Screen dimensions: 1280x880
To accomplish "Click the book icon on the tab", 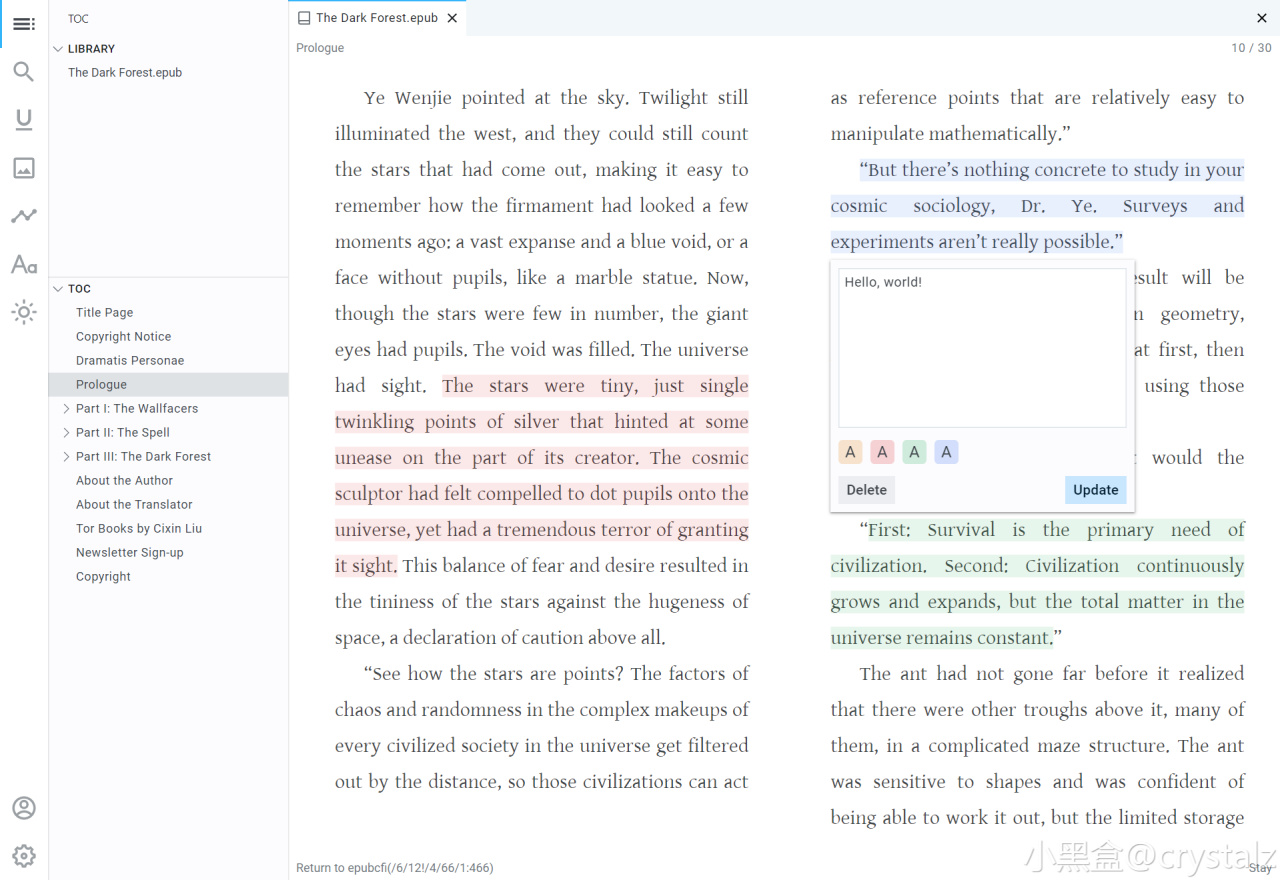I will (x=304, y=18).
